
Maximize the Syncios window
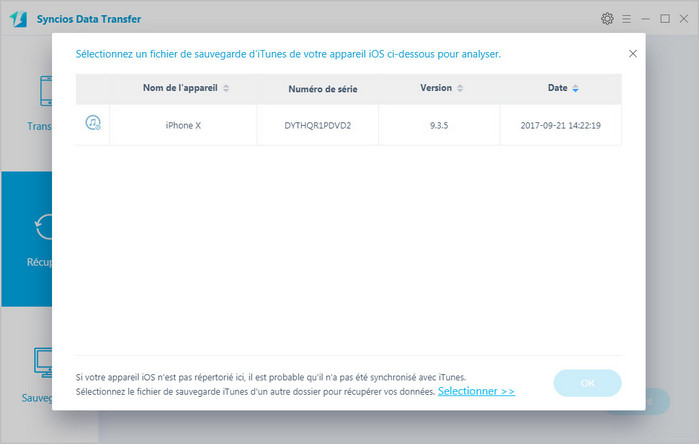[x=665, y=19]
